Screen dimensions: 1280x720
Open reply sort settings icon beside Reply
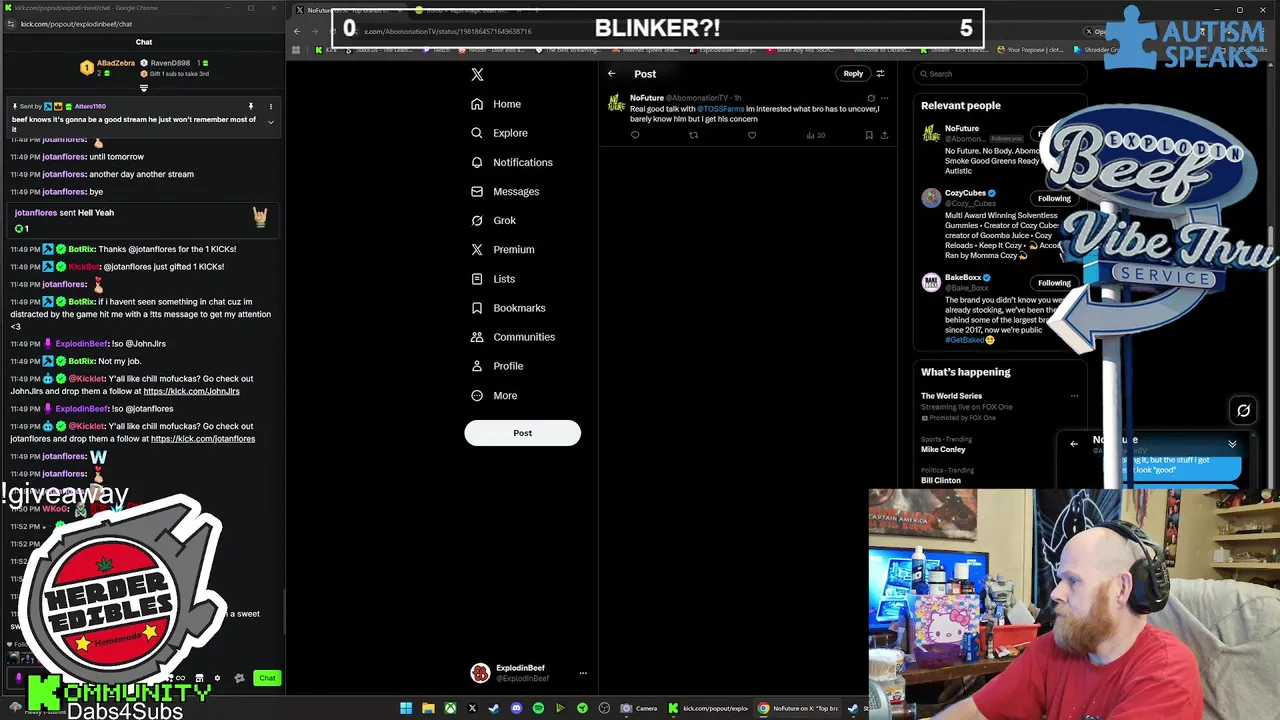[880, 74]
